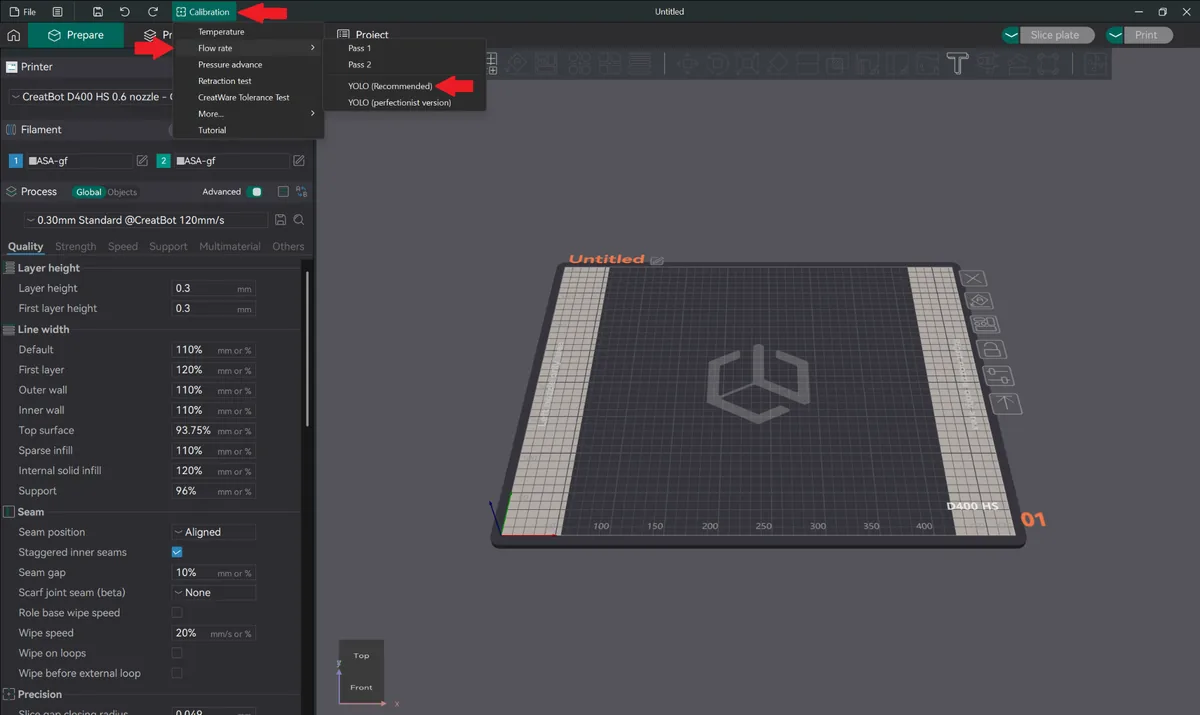Image resolution: width=1200 pixels, height=715 pixels.
Task: Click the Seam gap 10% field
Action: click(213, 573)
